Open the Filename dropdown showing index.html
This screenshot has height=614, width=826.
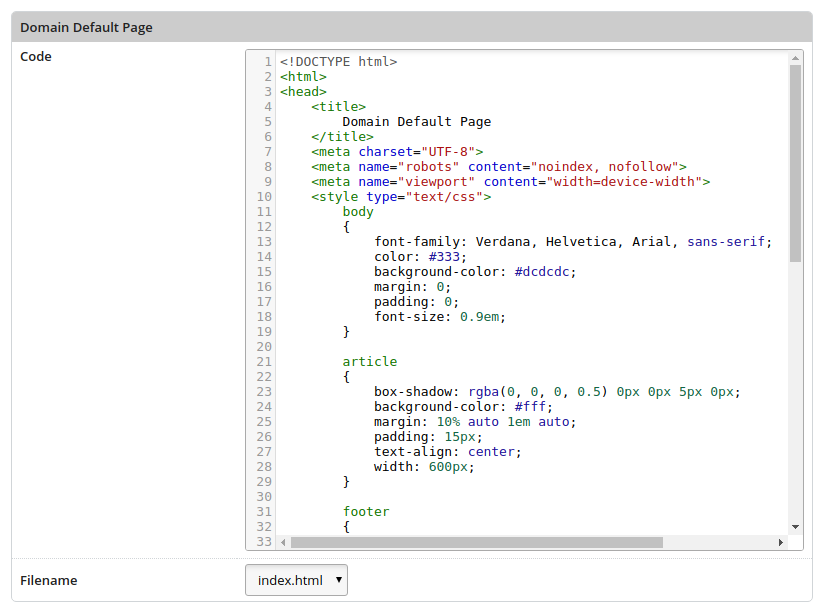pos(296,580)
